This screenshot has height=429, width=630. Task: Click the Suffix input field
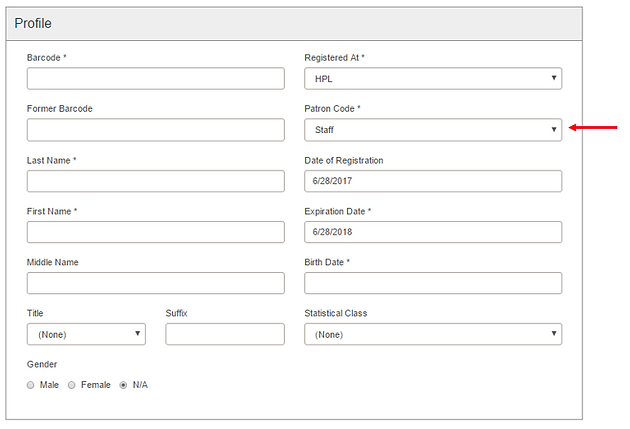tap(225, 334)
